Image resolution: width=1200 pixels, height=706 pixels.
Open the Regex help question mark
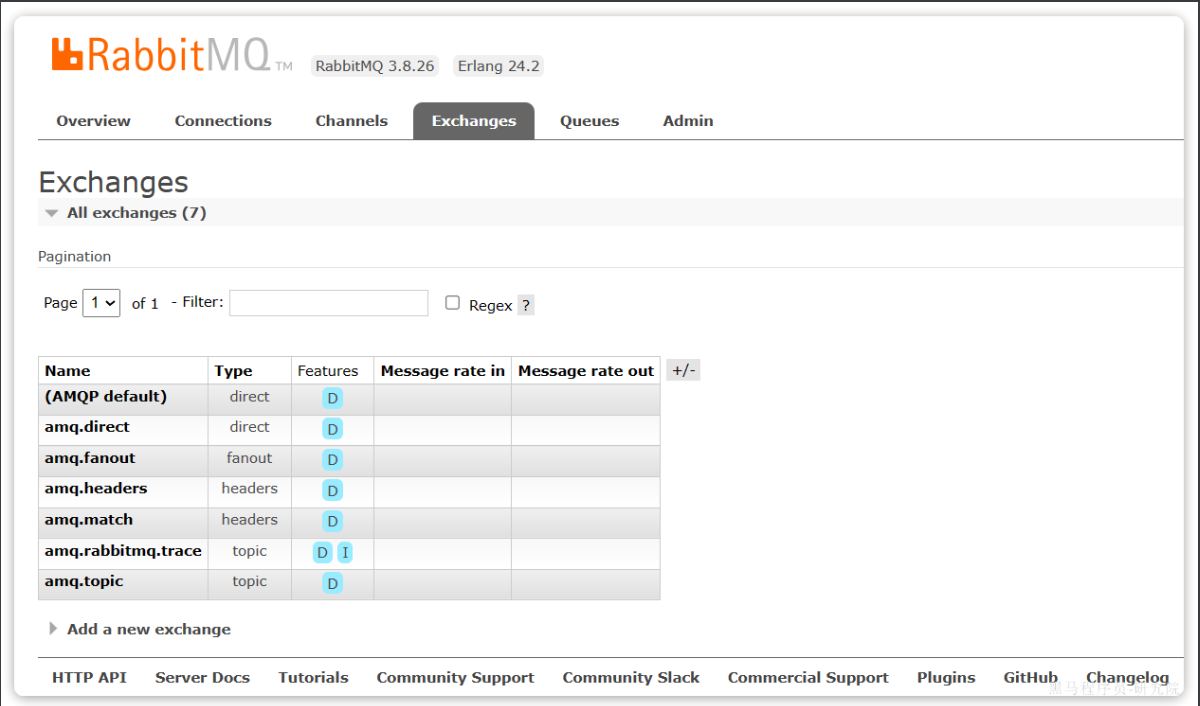[x=526, y=305]
